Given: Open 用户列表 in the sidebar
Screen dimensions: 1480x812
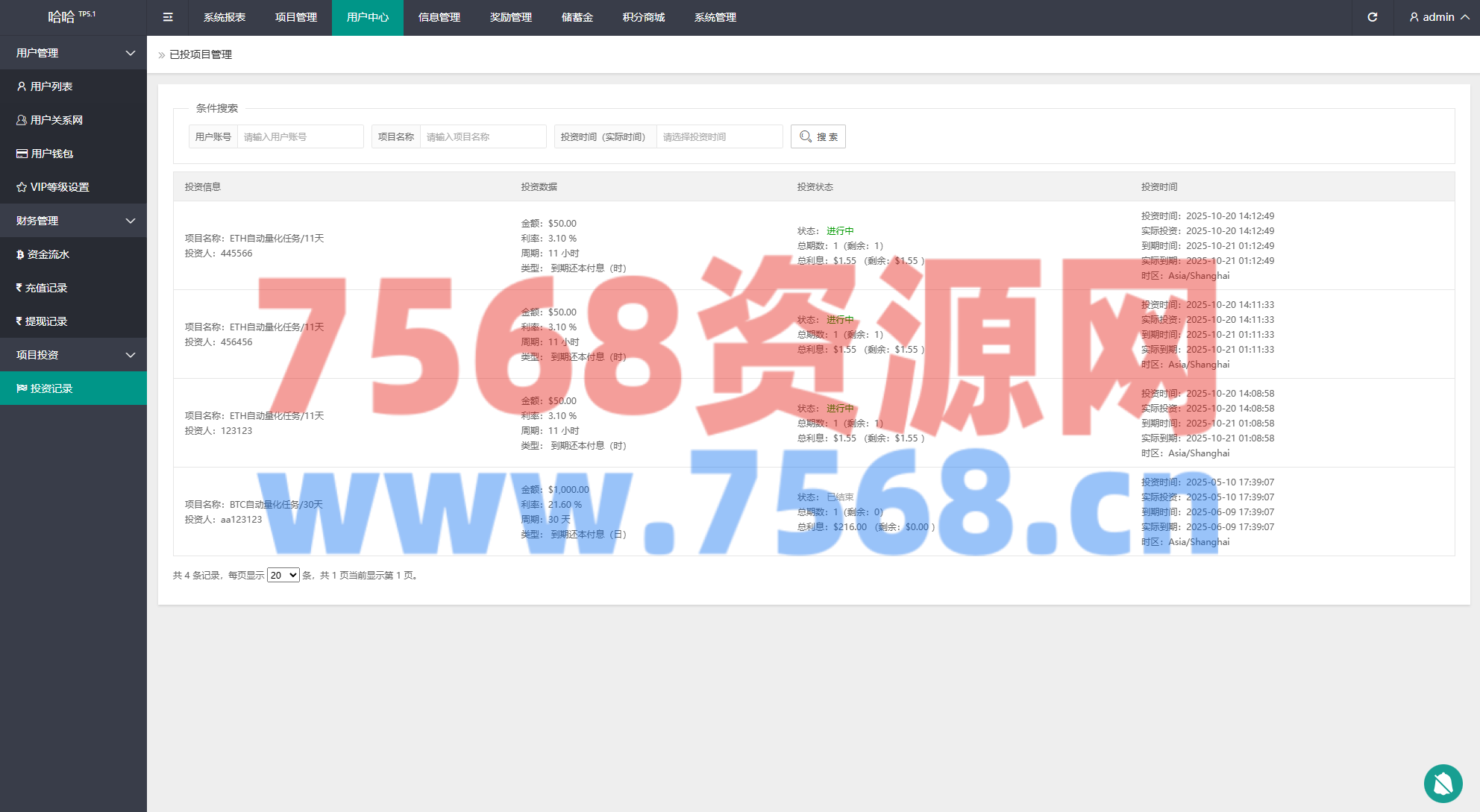Looking at the screenshot, I should pos(51,86).
